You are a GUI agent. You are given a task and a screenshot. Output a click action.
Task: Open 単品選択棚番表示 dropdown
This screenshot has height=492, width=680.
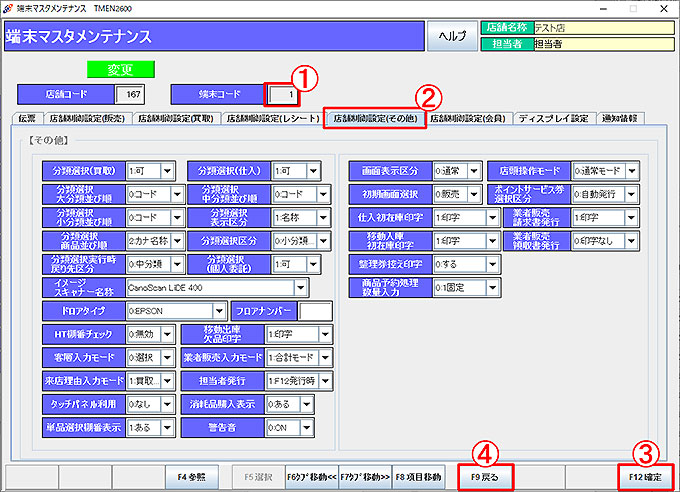click(167, 428)
